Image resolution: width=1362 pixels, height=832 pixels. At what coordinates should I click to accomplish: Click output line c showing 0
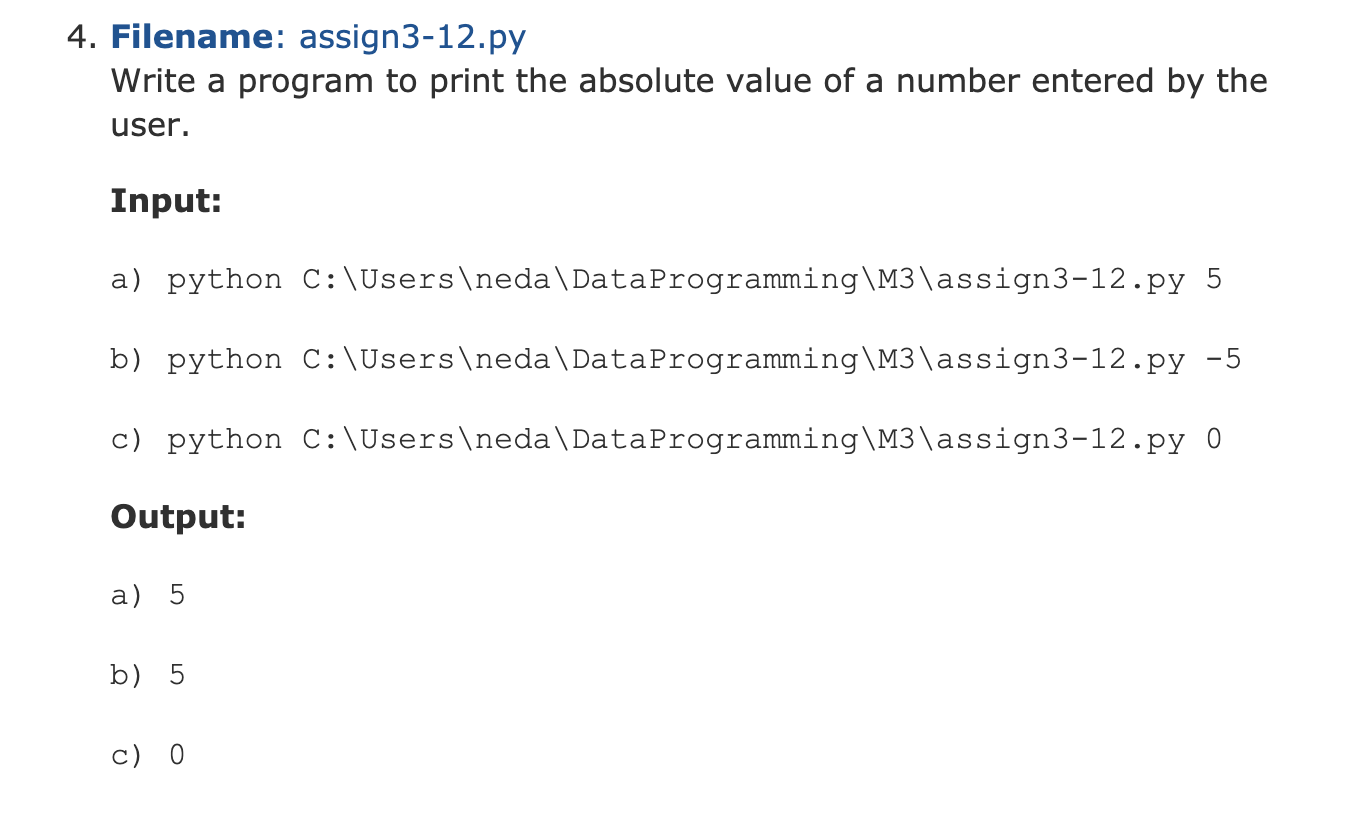tap(148, 756)
